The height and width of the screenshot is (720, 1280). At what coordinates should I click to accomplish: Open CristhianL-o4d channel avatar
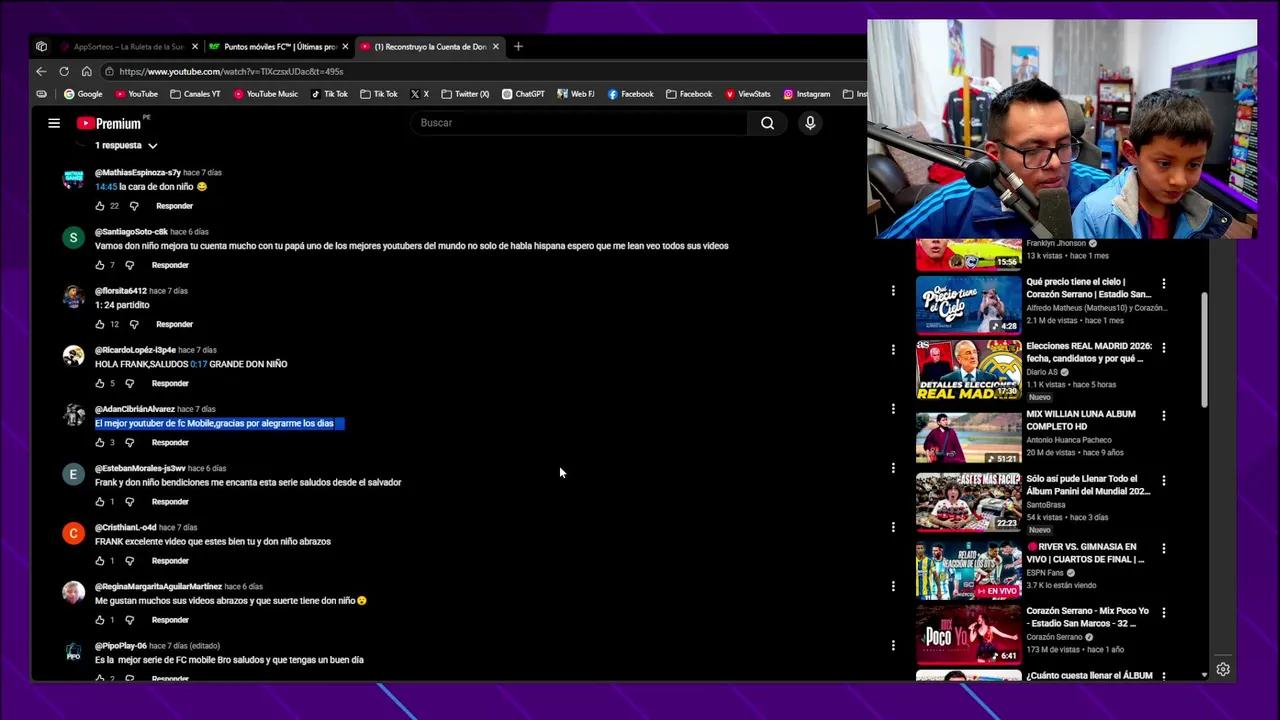pyautogui.click(x=73, y=533)
